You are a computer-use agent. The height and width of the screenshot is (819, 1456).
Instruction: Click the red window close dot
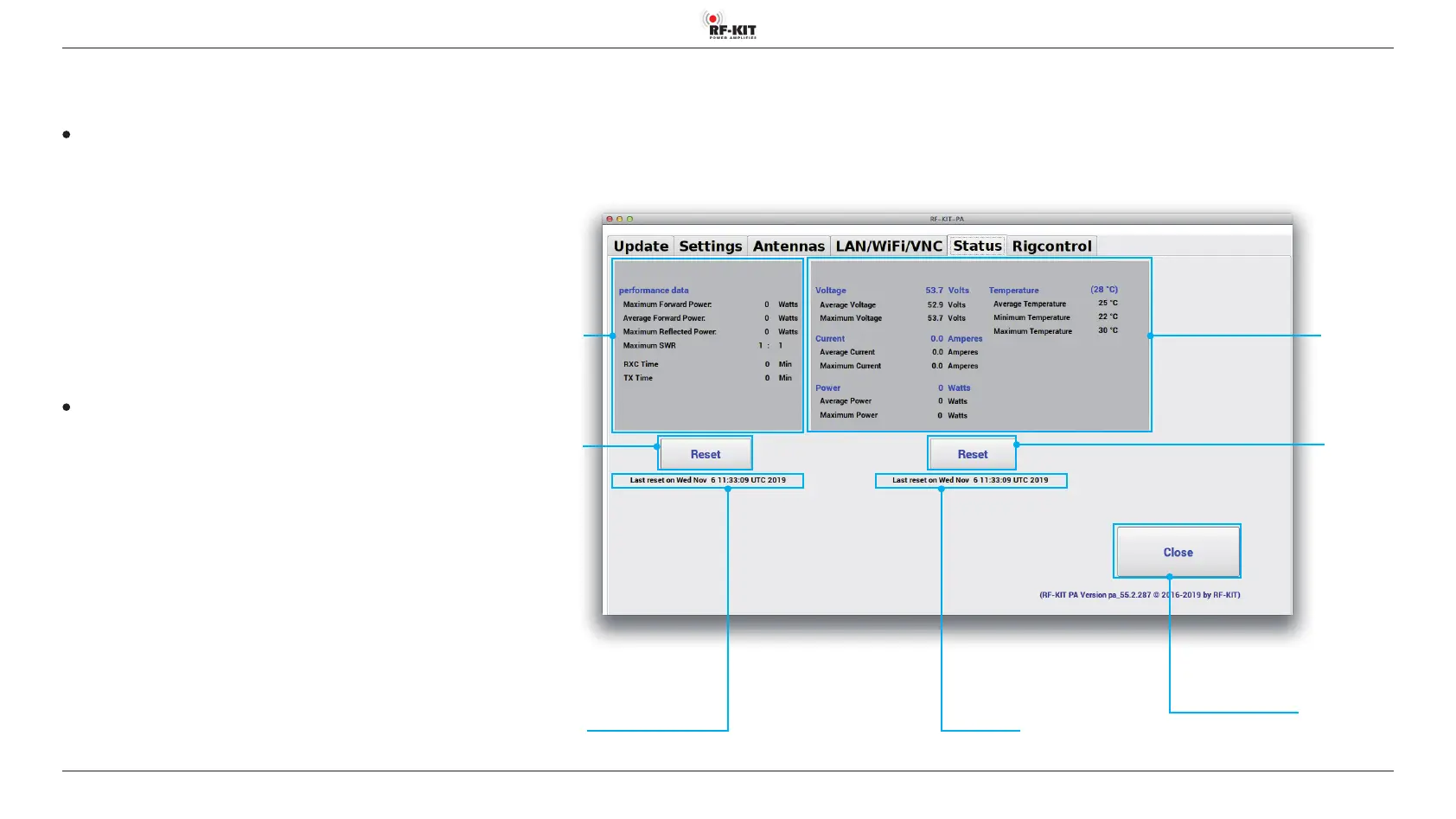pos(610,219)
